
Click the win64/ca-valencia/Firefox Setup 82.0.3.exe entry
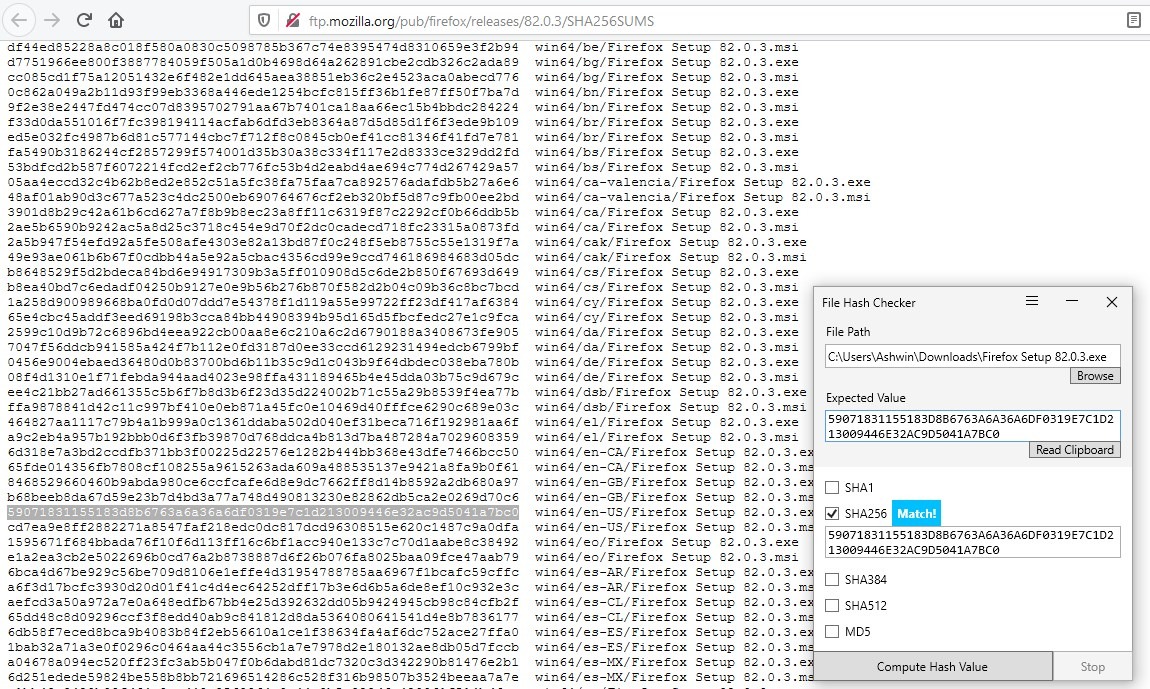click(x=703, y=182)
